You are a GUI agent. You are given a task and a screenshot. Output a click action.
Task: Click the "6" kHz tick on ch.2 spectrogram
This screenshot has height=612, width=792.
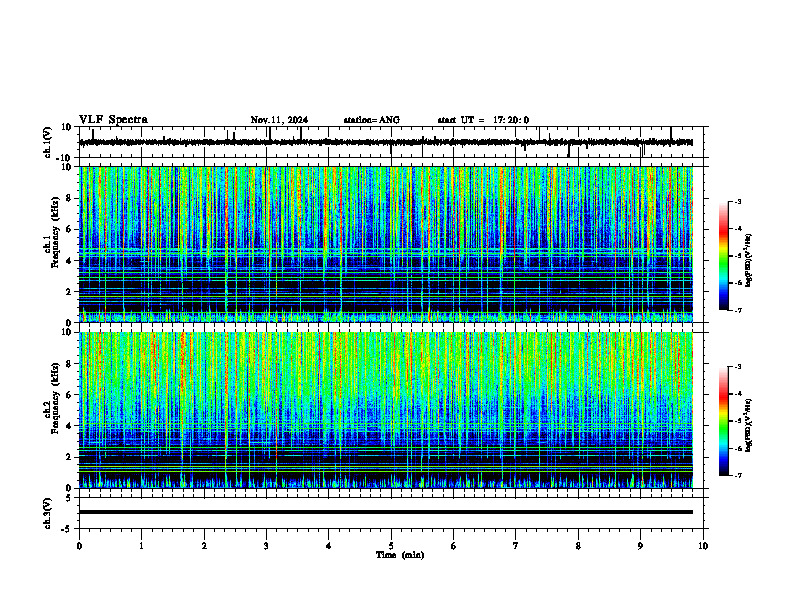69,395
